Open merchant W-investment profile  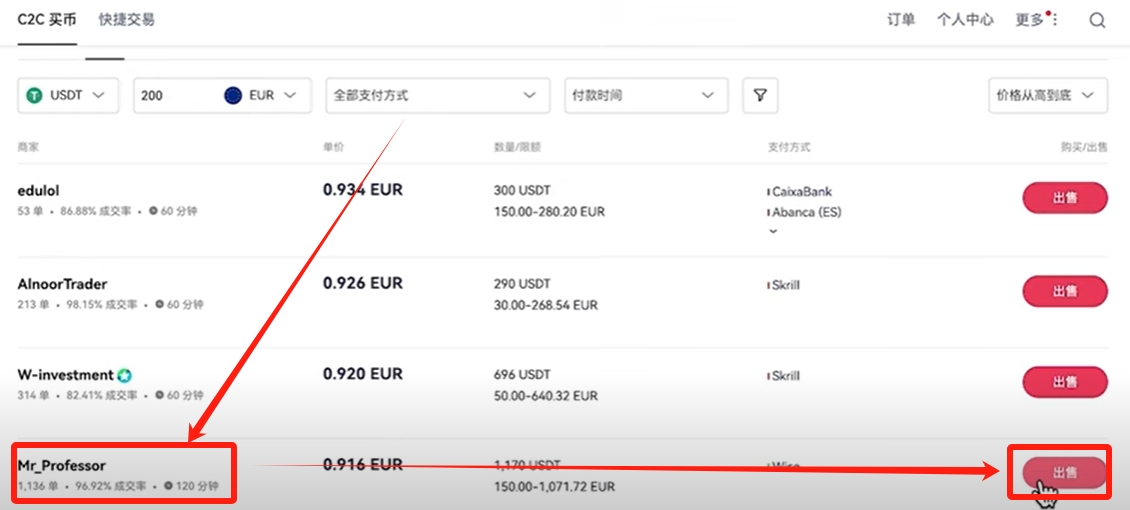66,375
